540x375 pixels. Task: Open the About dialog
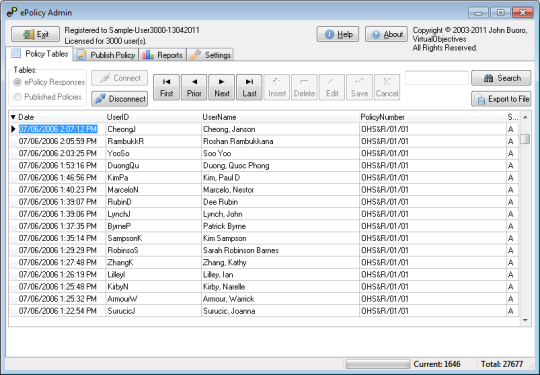[386, 34]
